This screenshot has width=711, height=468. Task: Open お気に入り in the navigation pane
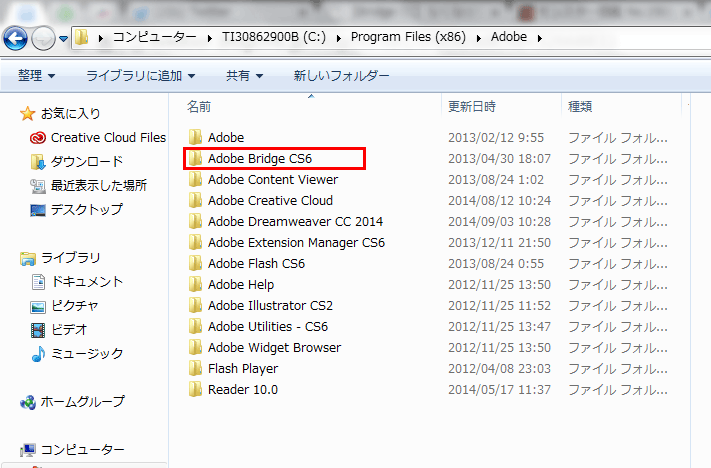(x=70, y=113)
